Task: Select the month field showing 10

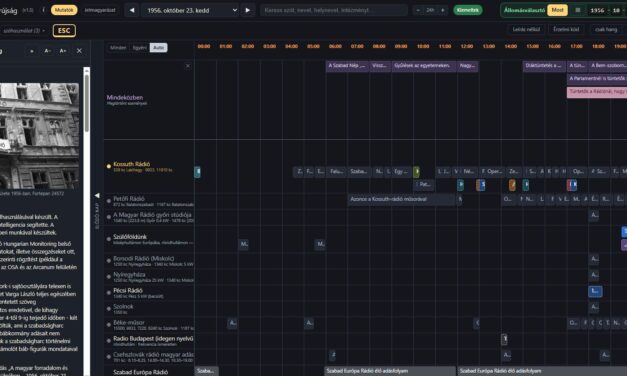Action: coord(616,10)
